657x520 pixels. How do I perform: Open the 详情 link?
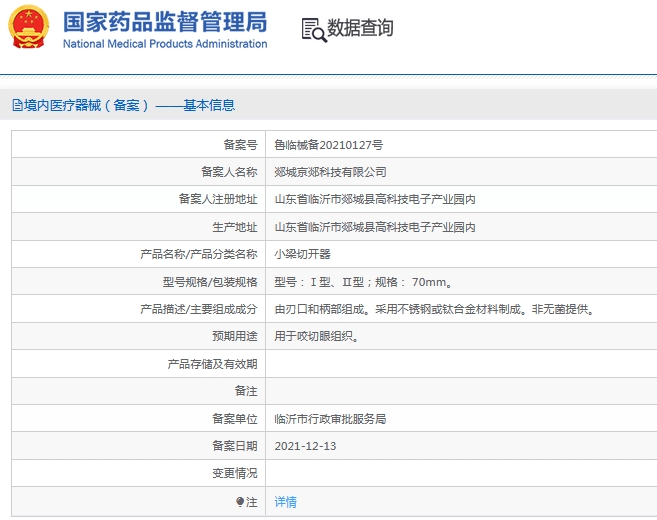click(x=285, y=502)
